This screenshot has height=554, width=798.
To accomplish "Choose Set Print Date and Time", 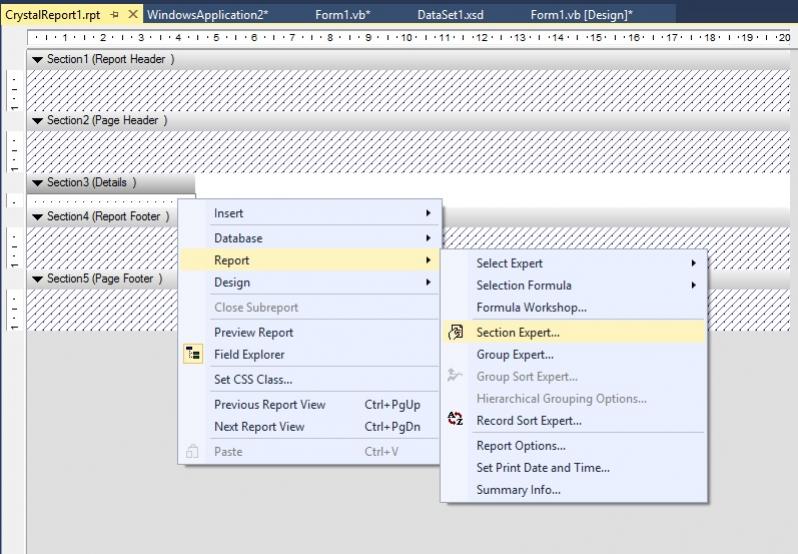I will coord(574,468).
